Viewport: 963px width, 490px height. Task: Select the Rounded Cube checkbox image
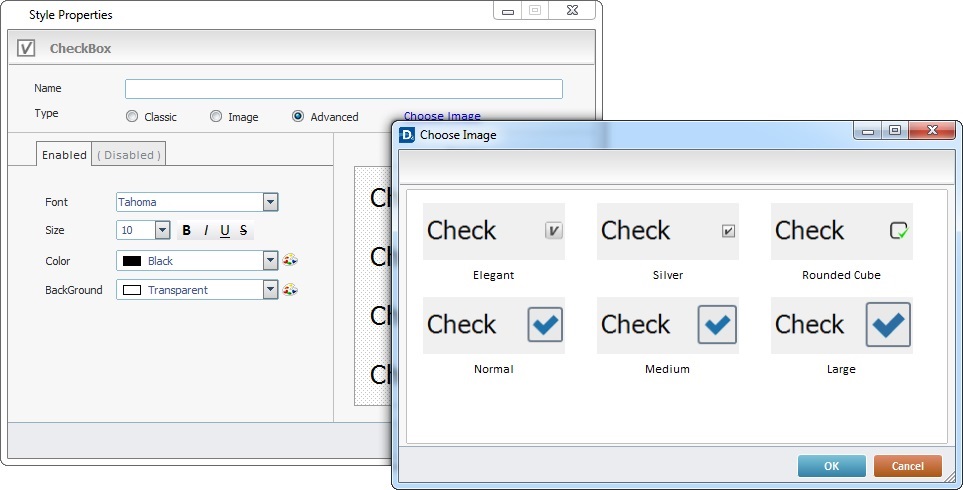coord(841,232)
